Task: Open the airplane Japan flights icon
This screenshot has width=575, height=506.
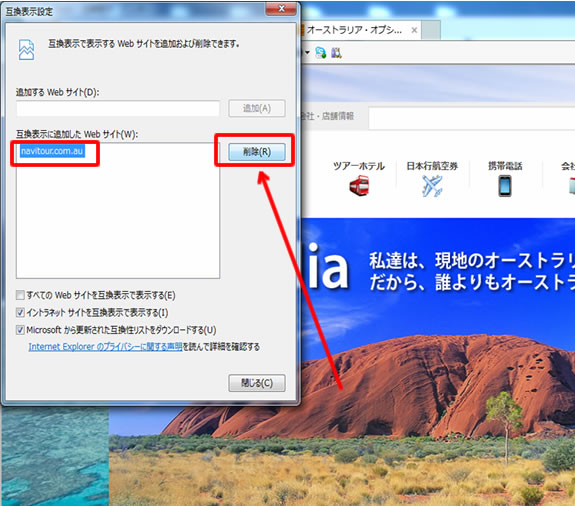Action: 432,186
